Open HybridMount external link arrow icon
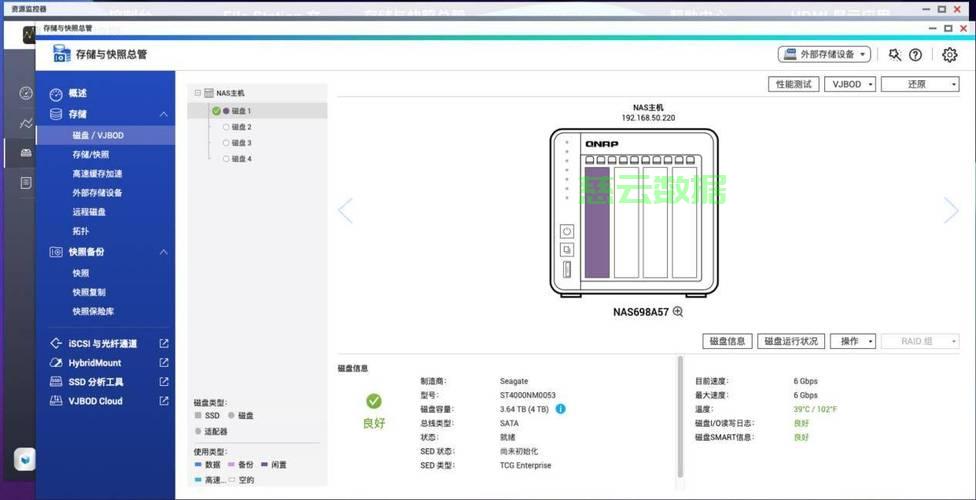This screenshot has height=500, width=976. [164, 362]
